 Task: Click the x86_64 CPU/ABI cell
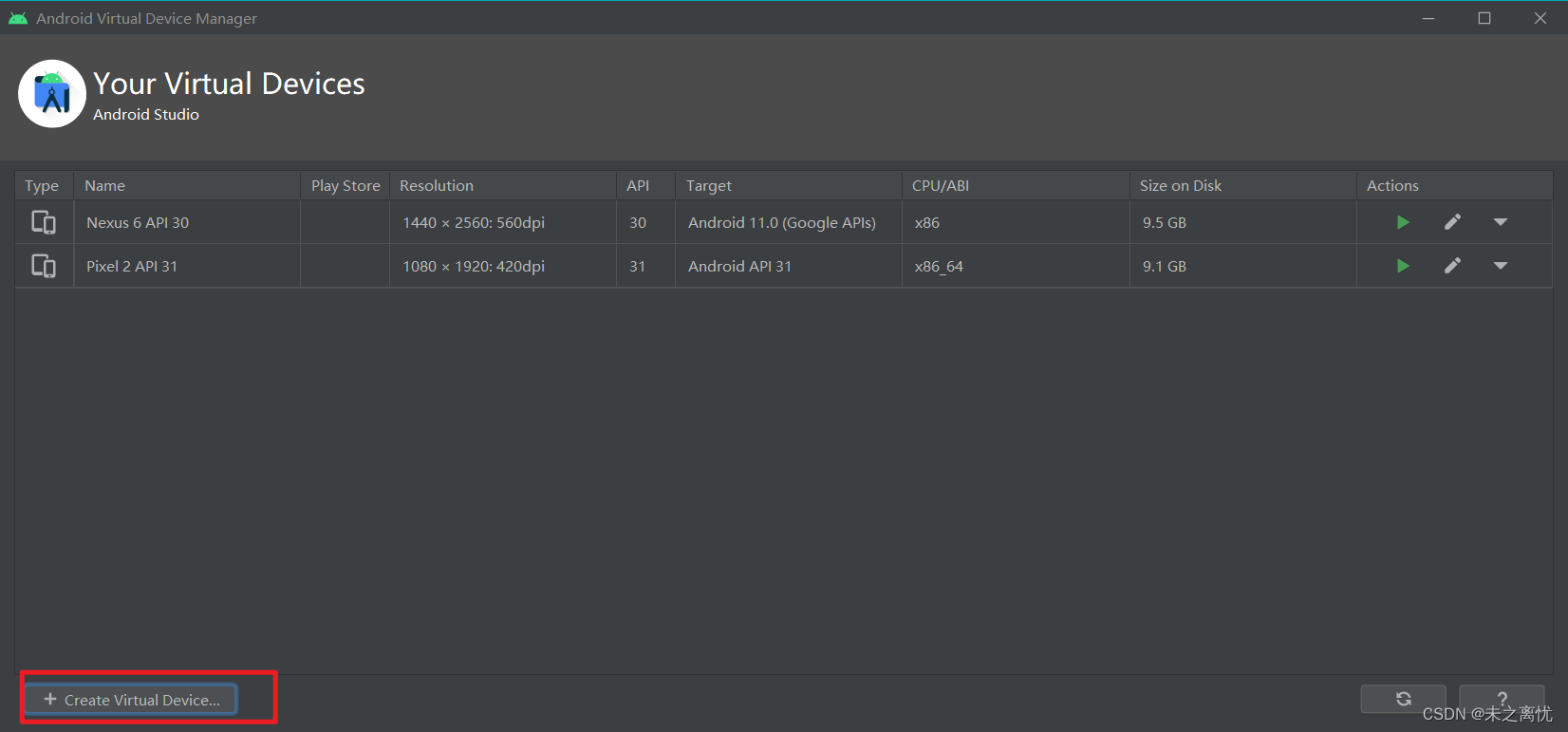1016,266
